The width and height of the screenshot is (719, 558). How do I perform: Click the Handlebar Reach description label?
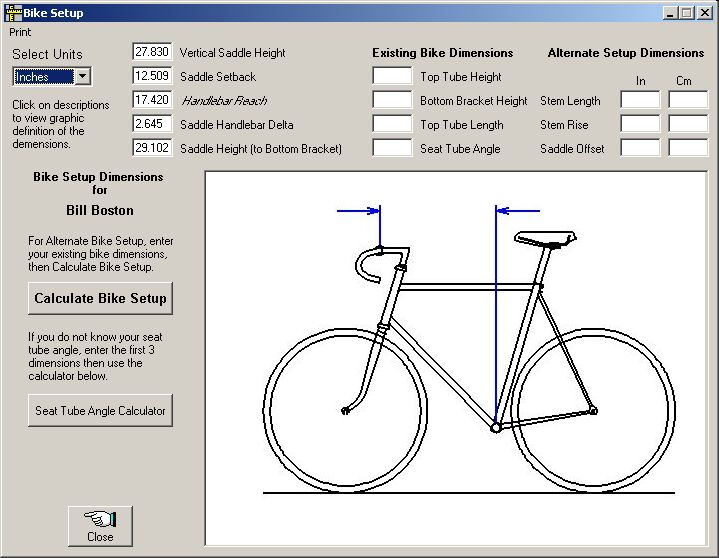point(224,101)
